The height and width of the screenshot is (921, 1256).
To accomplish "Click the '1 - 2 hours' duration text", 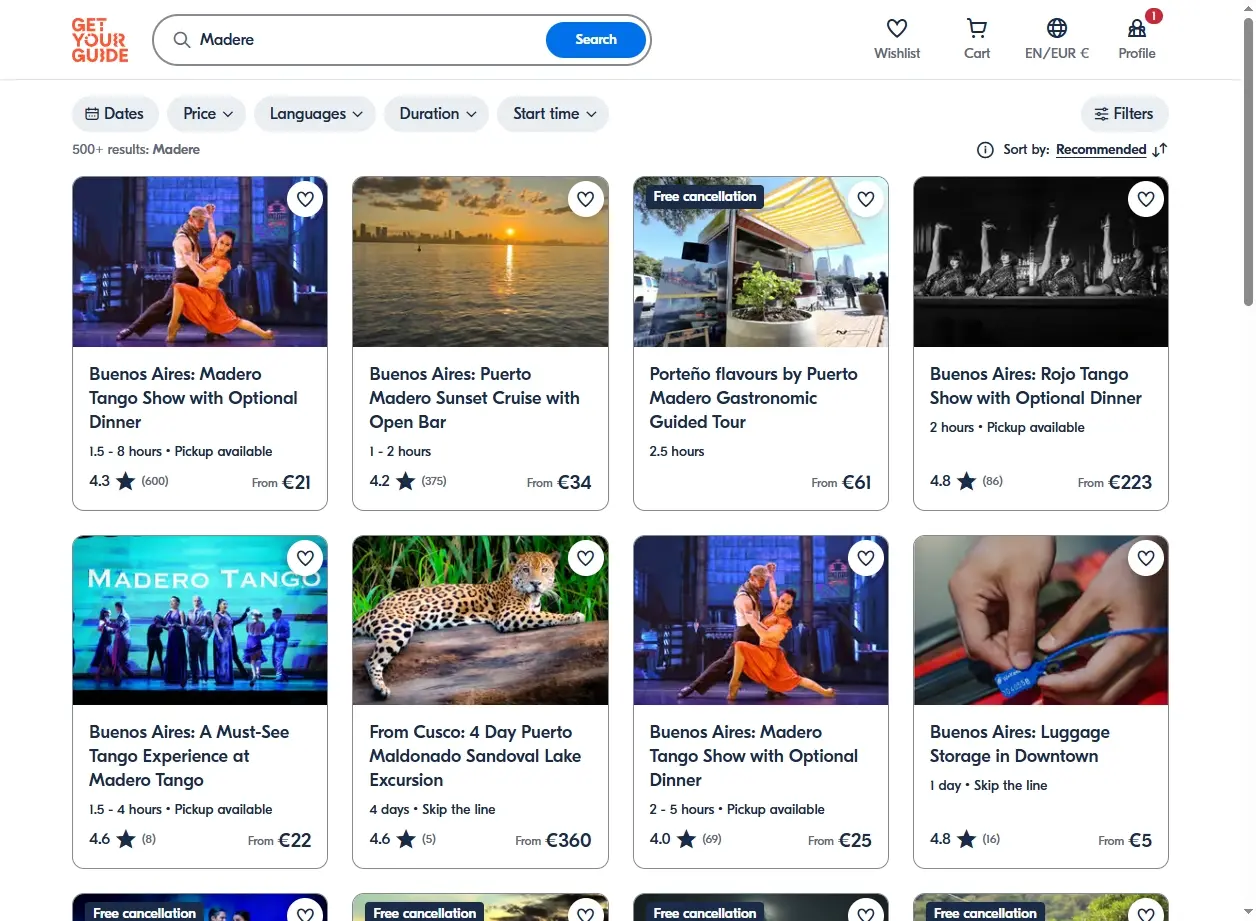I will pyautogui.click(x=400, y=451).
